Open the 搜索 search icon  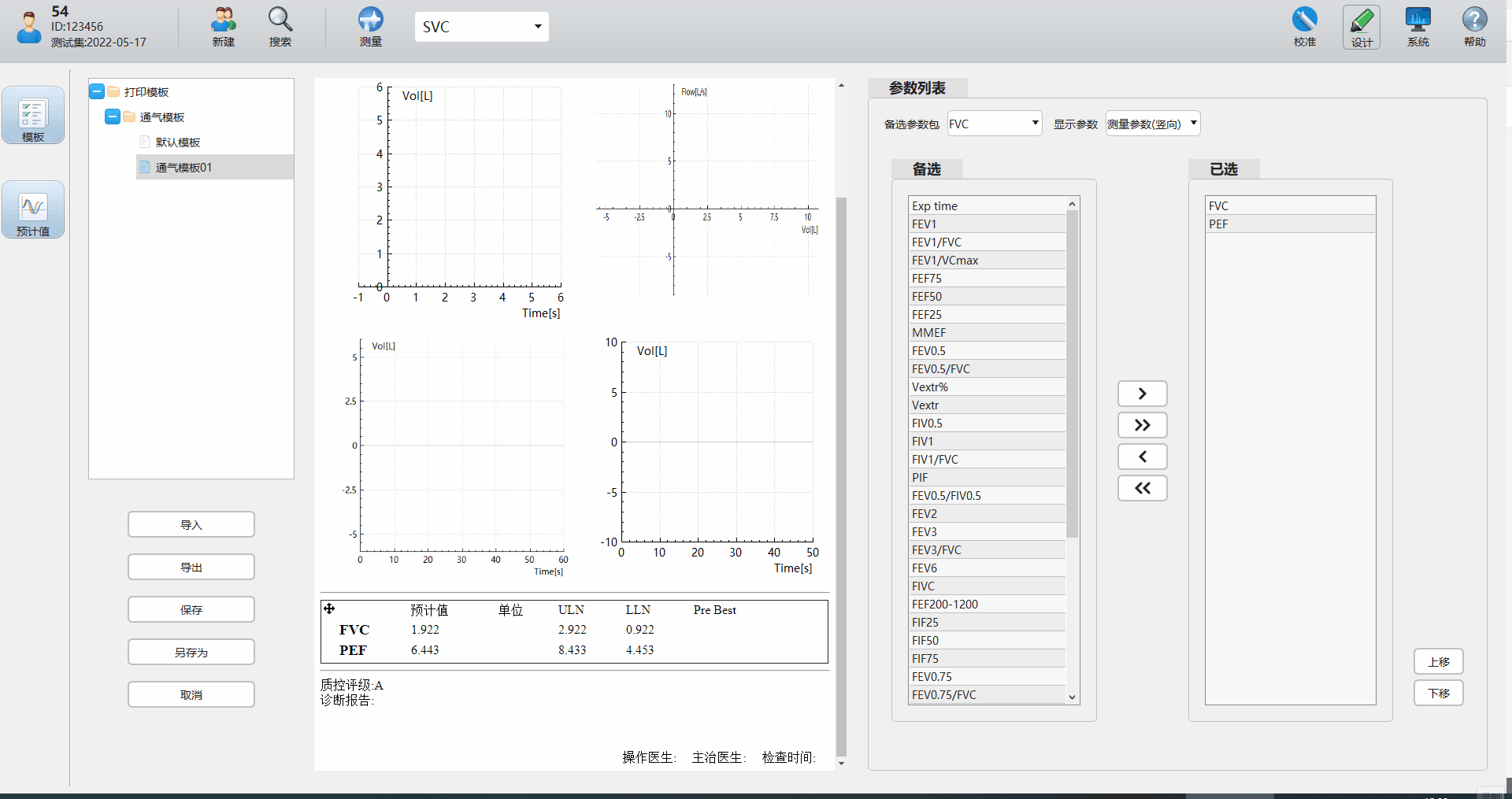click(x=280, y=27)
